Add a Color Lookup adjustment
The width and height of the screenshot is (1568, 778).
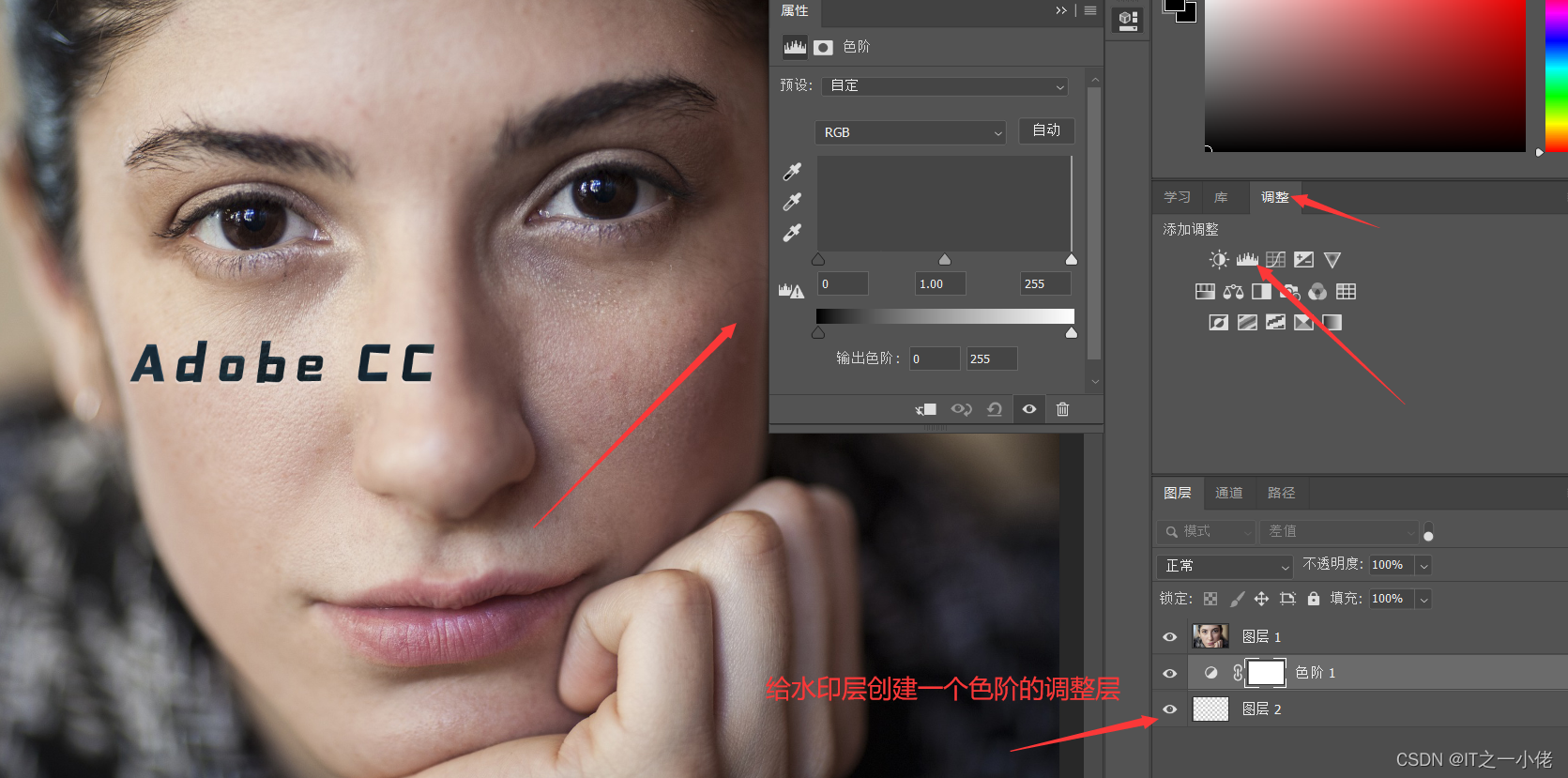(x=1346, y=292)
